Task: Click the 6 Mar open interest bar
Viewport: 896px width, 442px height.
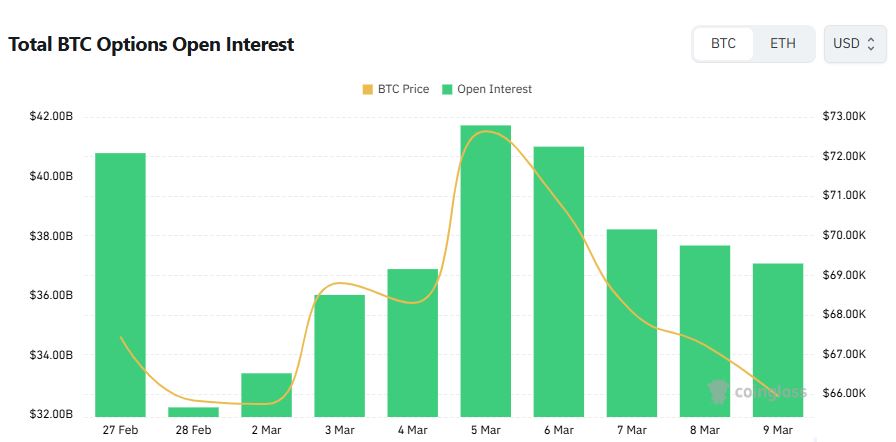Action: pyautogui.click(x=558, y=281)
